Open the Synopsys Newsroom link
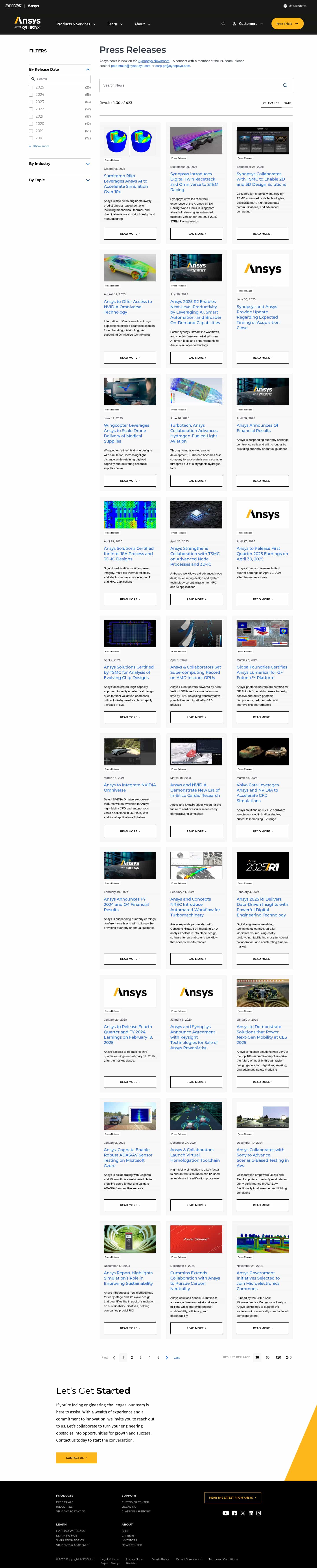The image size is (317, 1568). [154, 61]
